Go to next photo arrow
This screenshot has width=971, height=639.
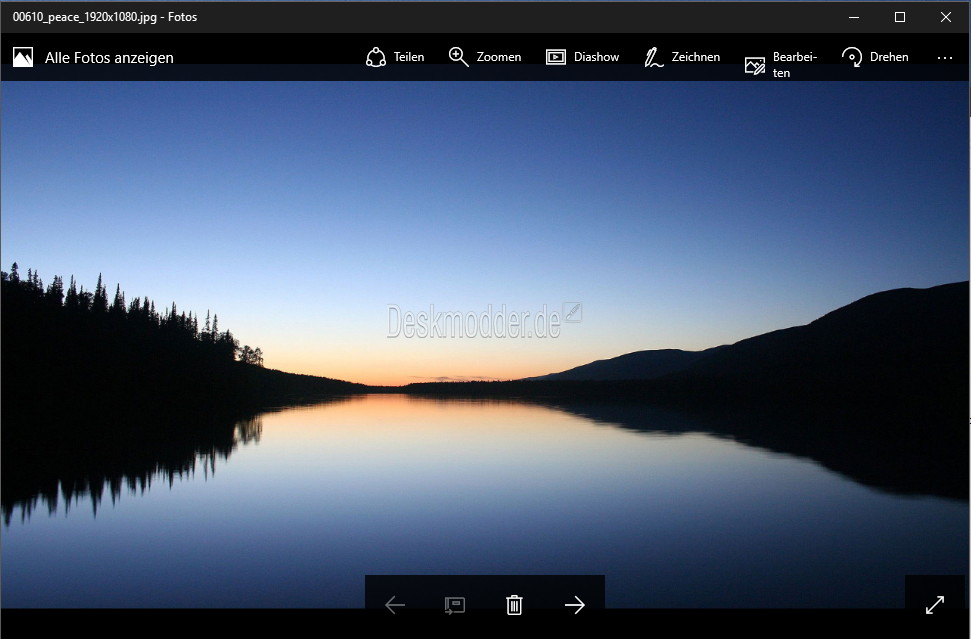click(575, 605)
